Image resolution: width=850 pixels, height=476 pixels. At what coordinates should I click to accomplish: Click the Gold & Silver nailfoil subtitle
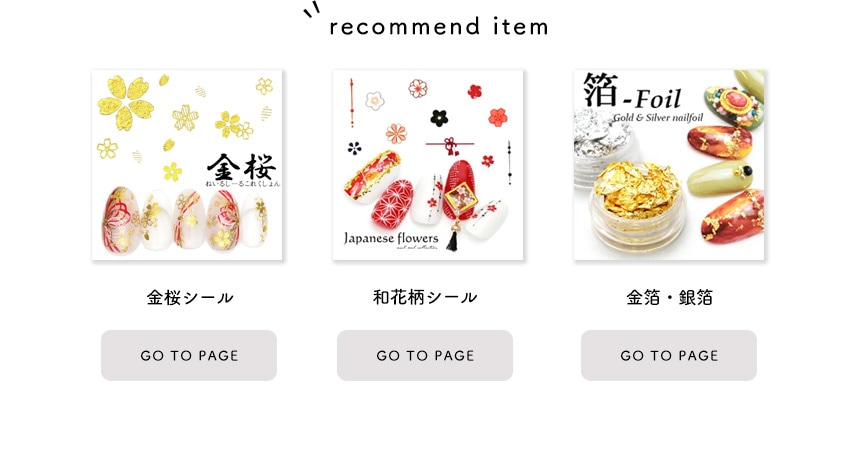(x=658, y=118)
